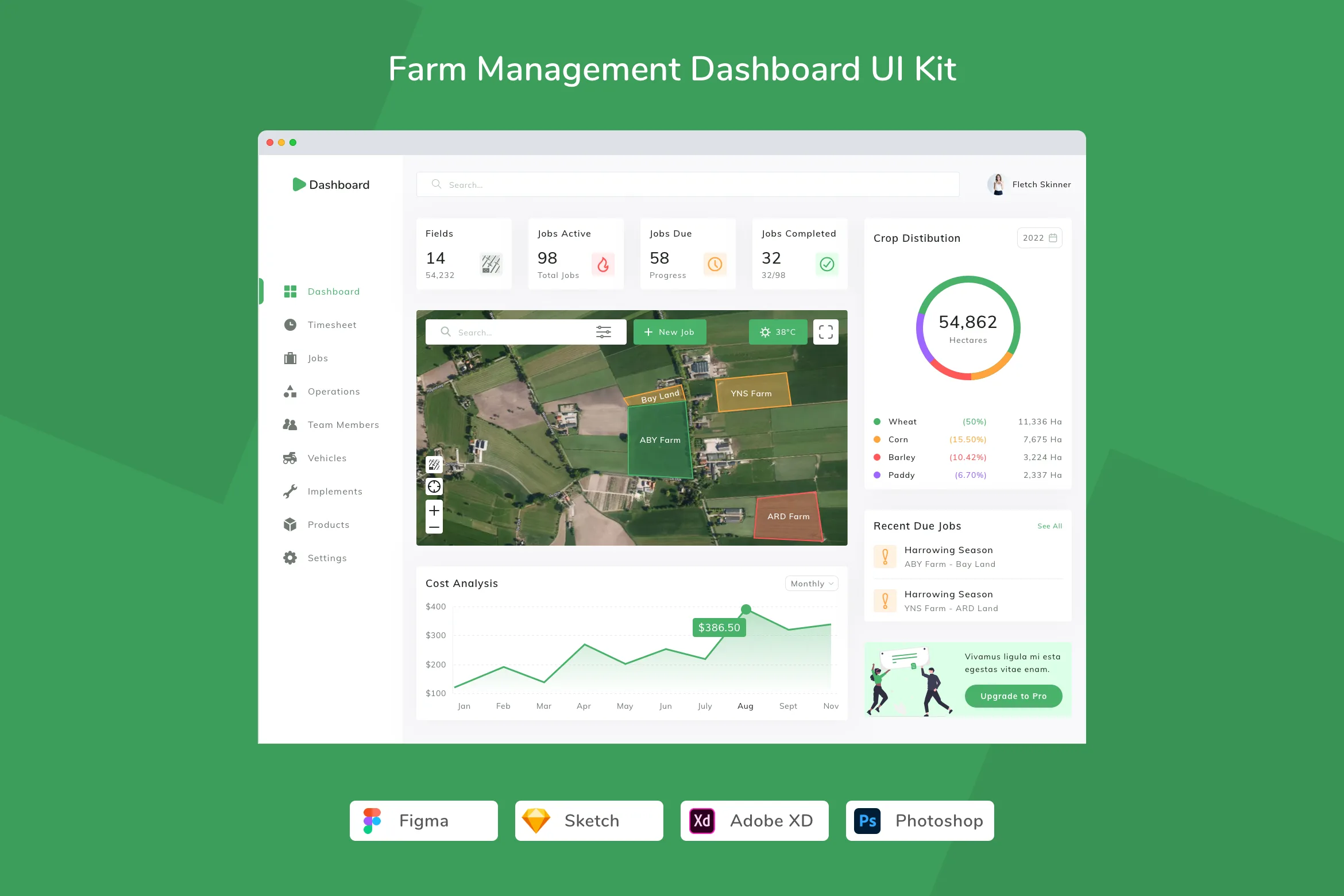Open the map filter sliders icon
Screen dimensions: 1344x896
604,331
